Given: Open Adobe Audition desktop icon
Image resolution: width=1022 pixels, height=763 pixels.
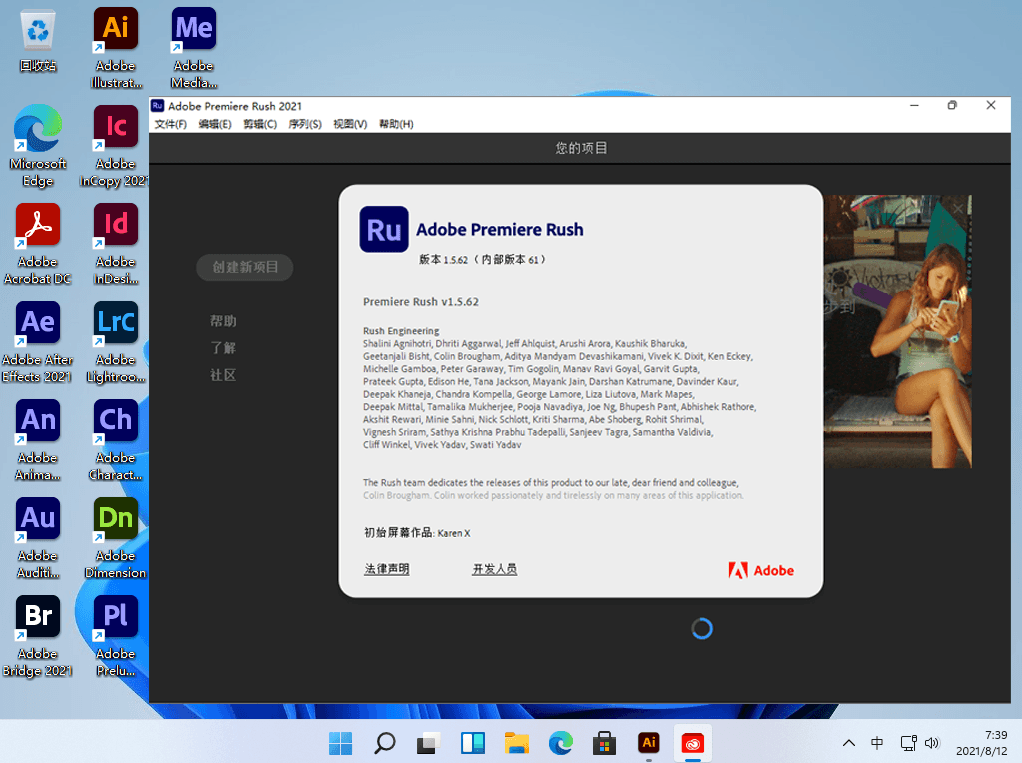Looking at the screenshot, I should click(x=38, y=538).
